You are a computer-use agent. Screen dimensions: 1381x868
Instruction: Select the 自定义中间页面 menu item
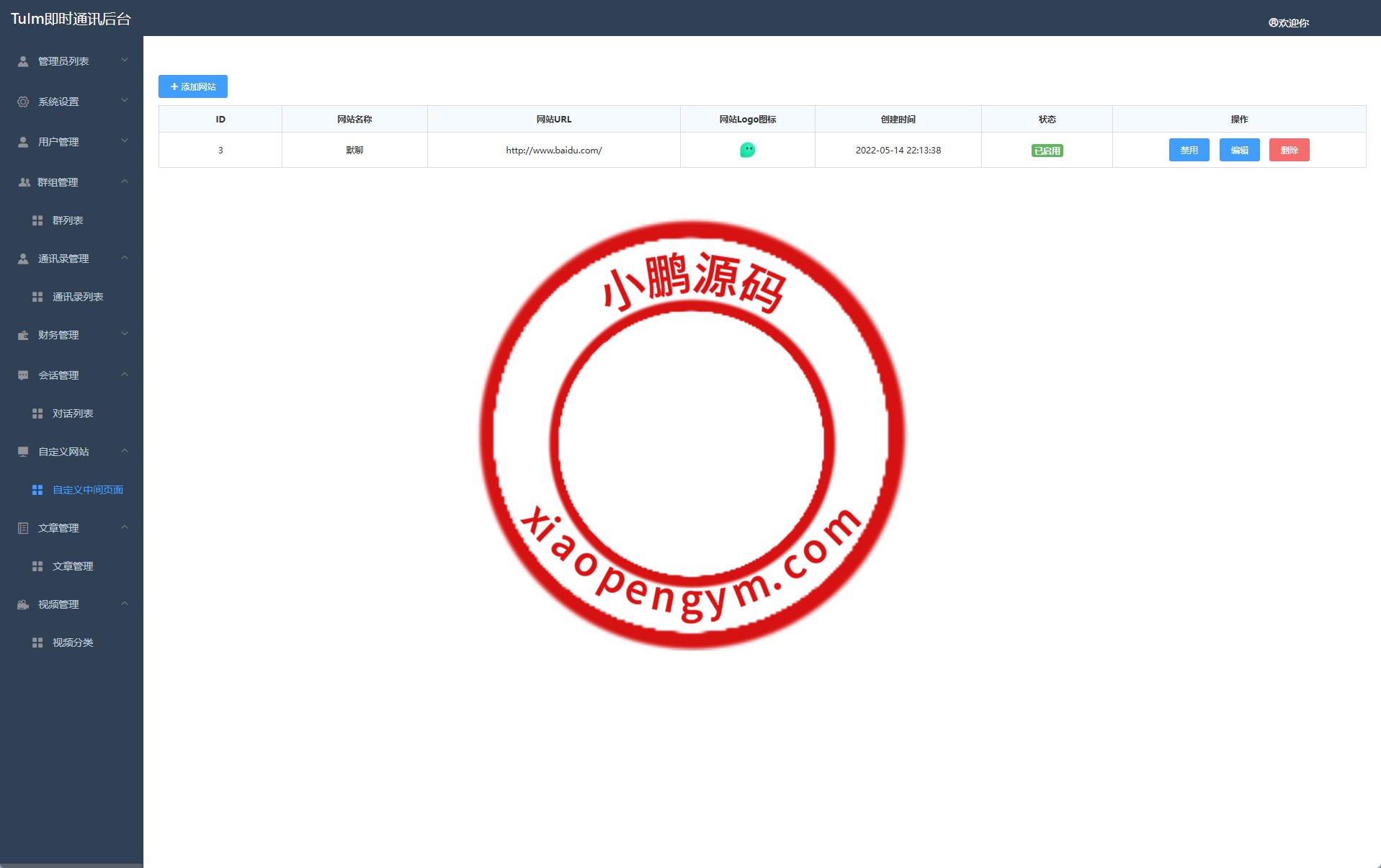86,489
